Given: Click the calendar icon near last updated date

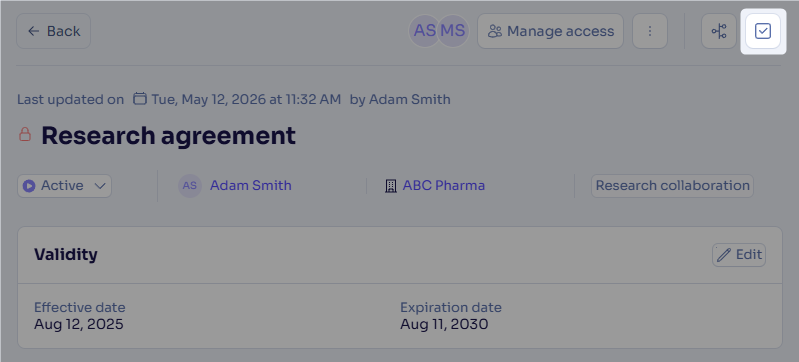Looking at the screenshot, I should 140,98.
